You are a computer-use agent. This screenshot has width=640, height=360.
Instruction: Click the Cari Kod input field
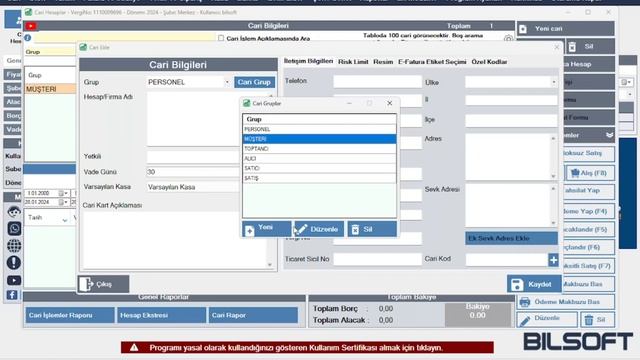click(x=507, y=260)
